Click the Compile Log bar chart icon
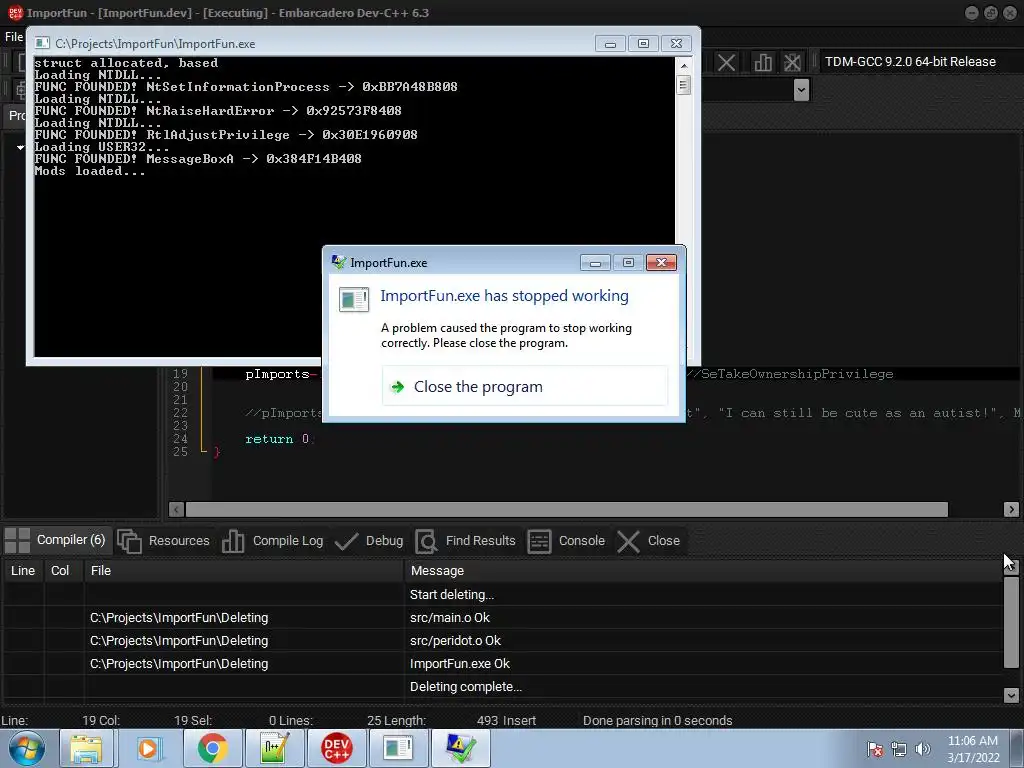This screenshot has height=768, width=1024. click(233, 541)
